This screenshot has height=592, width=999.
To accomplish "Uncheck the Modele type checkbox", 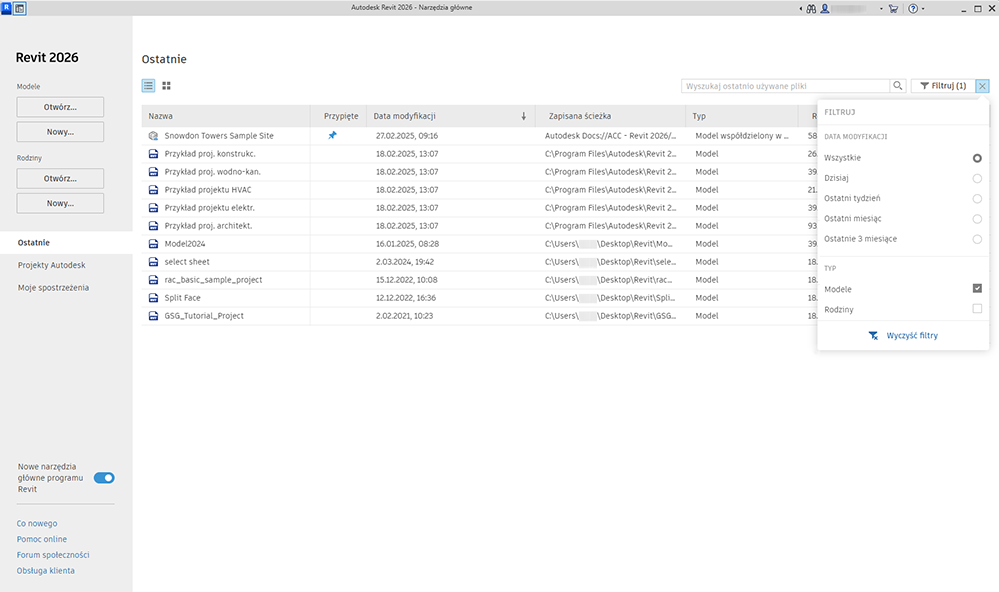I will 977,288.
